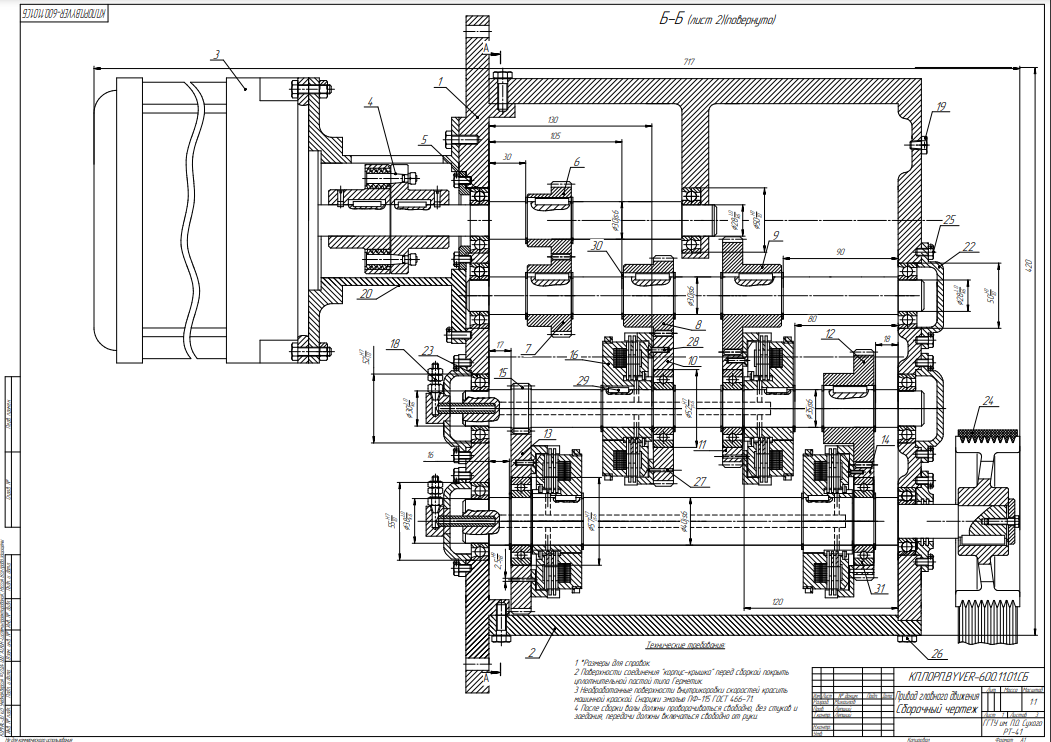Click part callout number 20

click(366, 293)
